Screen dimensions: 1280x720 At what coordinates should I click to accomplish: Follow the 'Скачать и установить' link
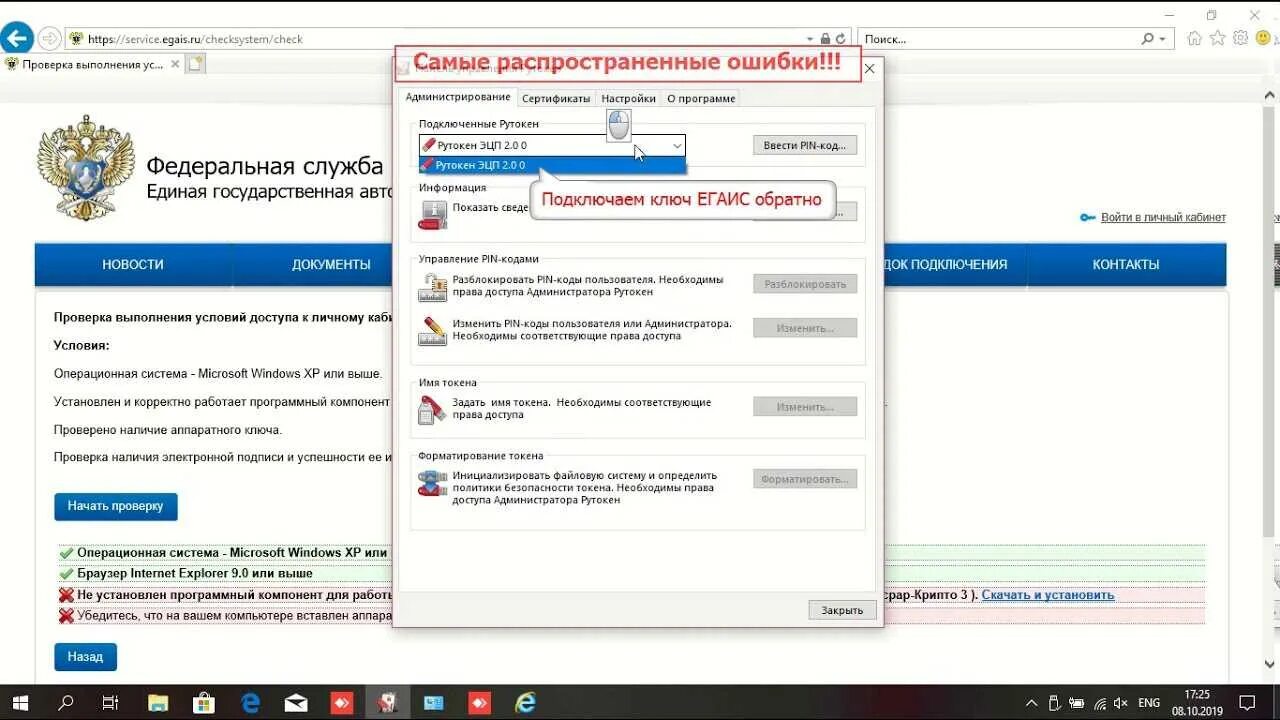pos(1048,595)
